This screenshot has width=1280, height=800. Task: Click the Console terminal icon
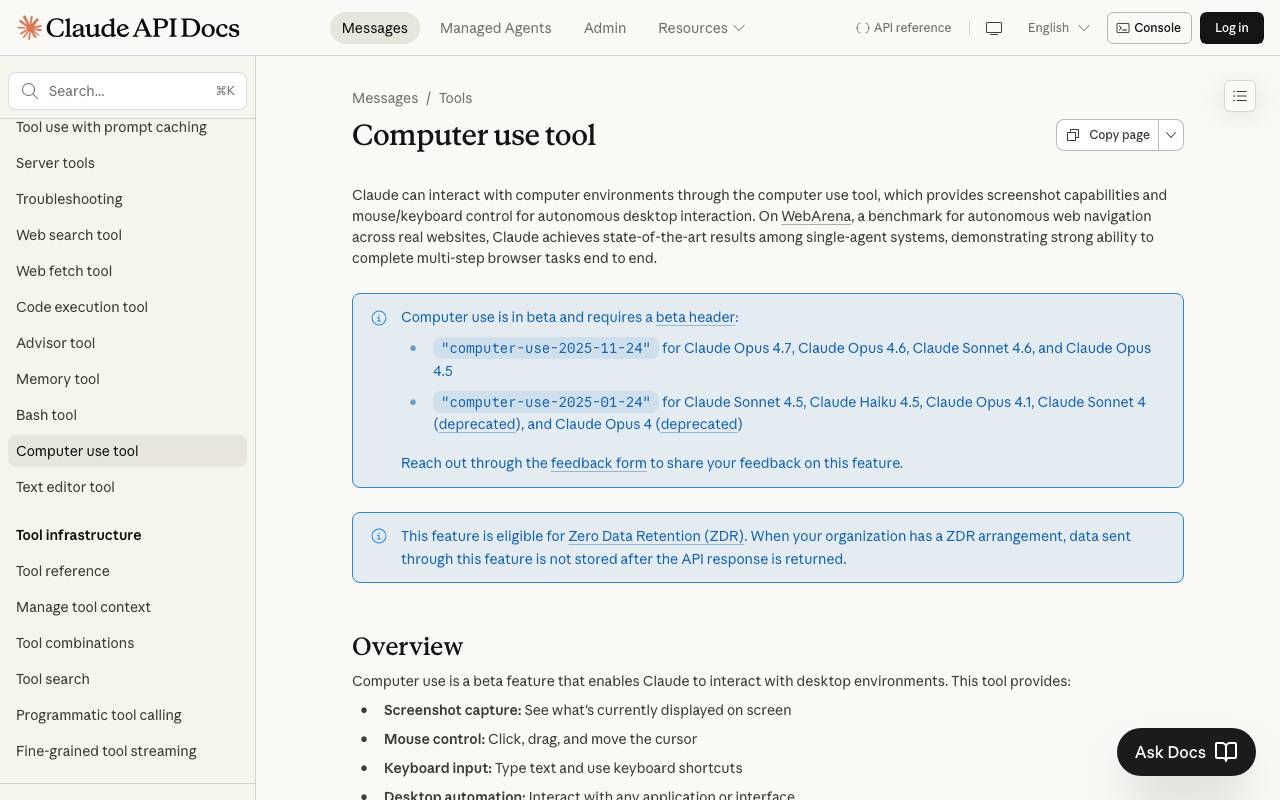(1123, 28)
